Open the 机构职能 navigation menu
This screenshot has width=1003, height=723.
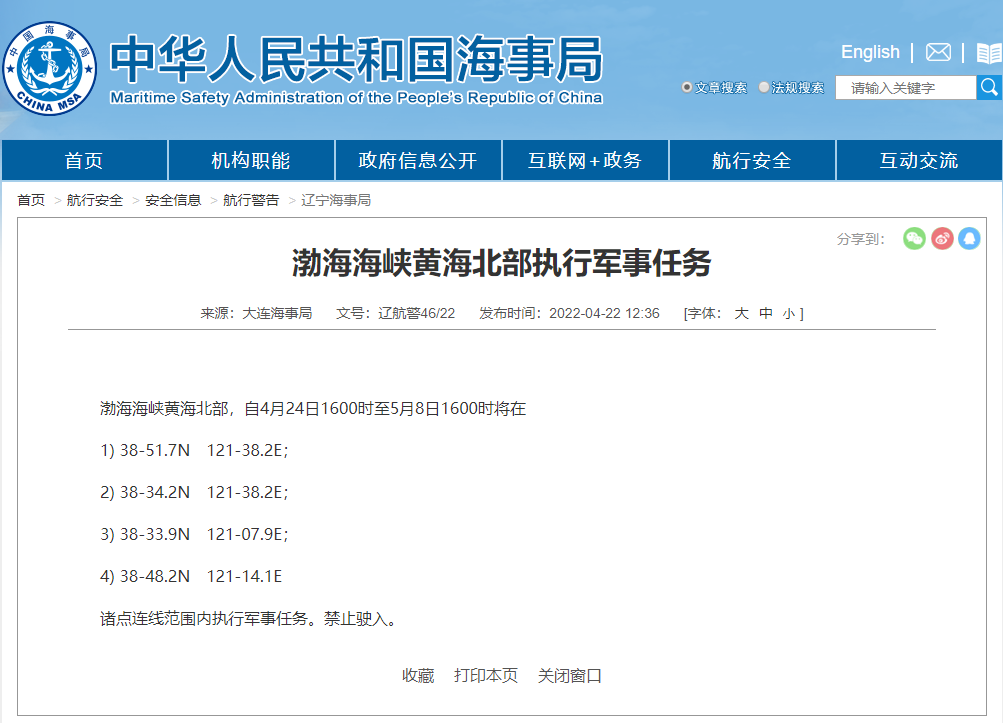(x=250, y=161)
